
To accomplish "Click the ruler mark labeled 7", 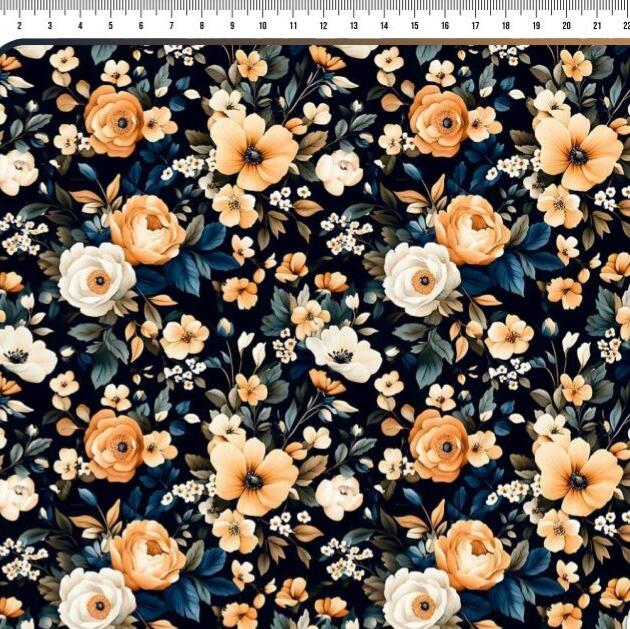I will click(172, 26).
